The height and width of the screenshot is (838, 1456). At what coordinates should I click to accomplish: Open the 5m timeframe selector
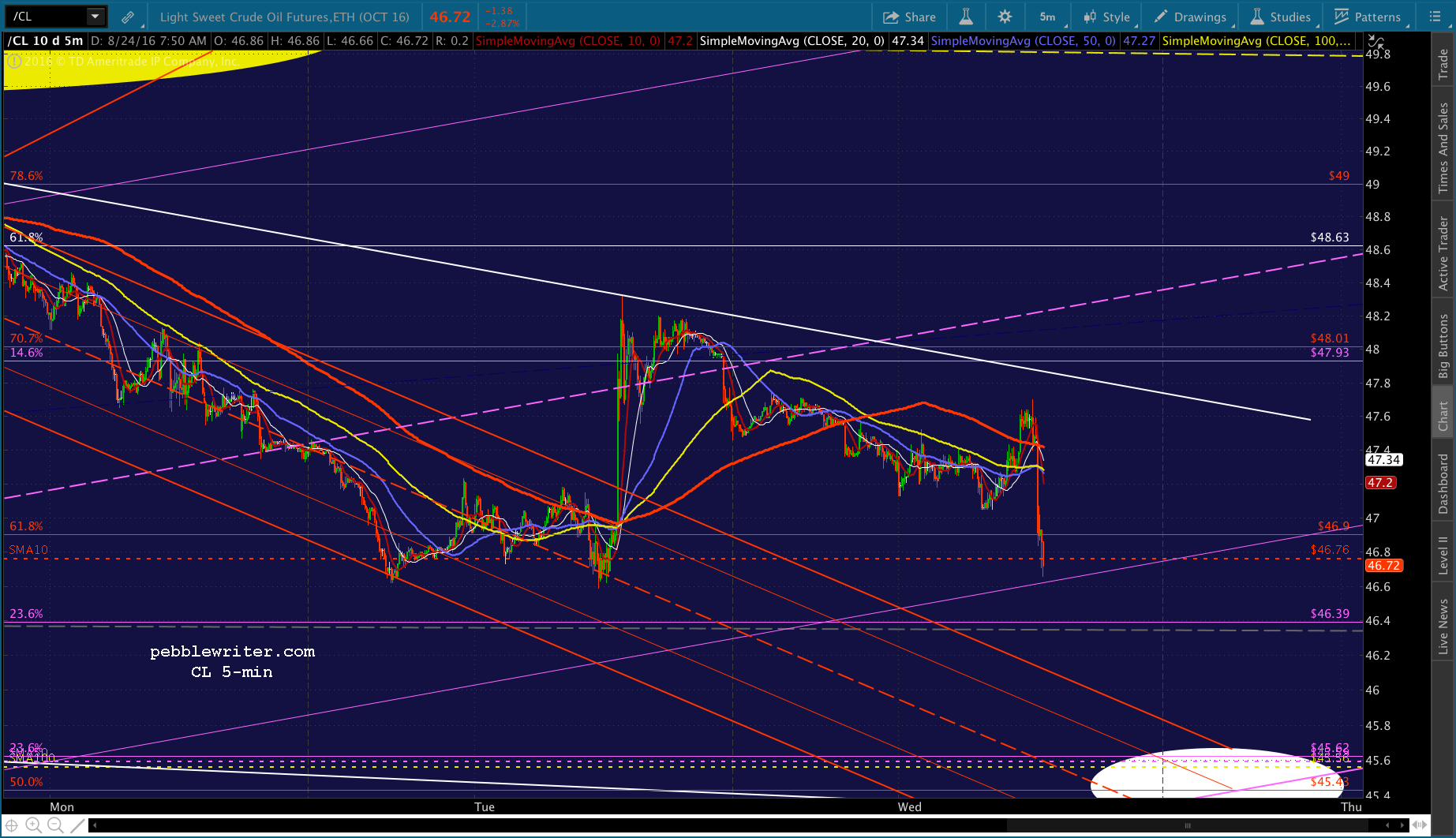coord(1047,17)
